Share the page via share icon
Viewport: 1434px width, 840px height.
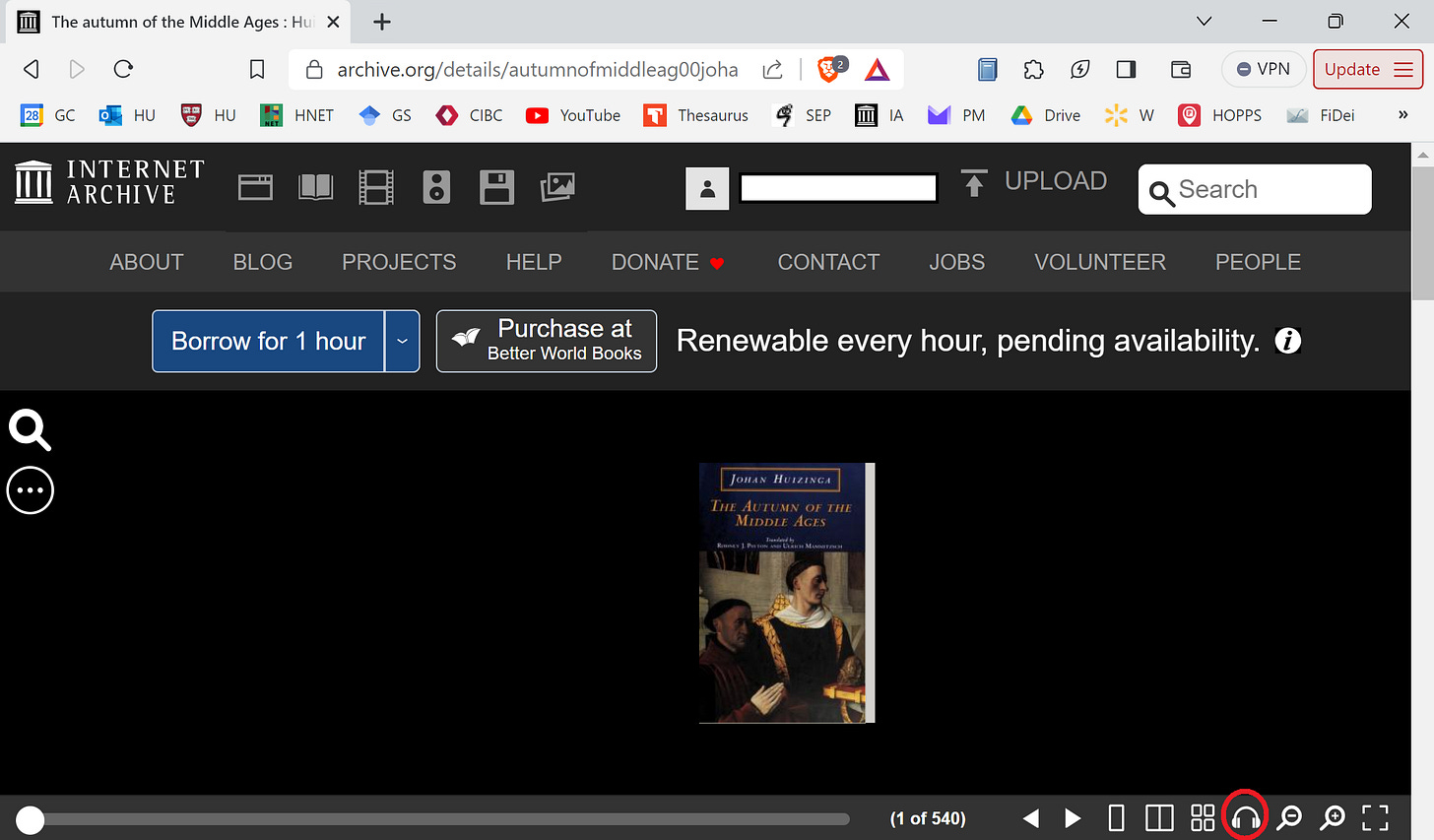773,69
